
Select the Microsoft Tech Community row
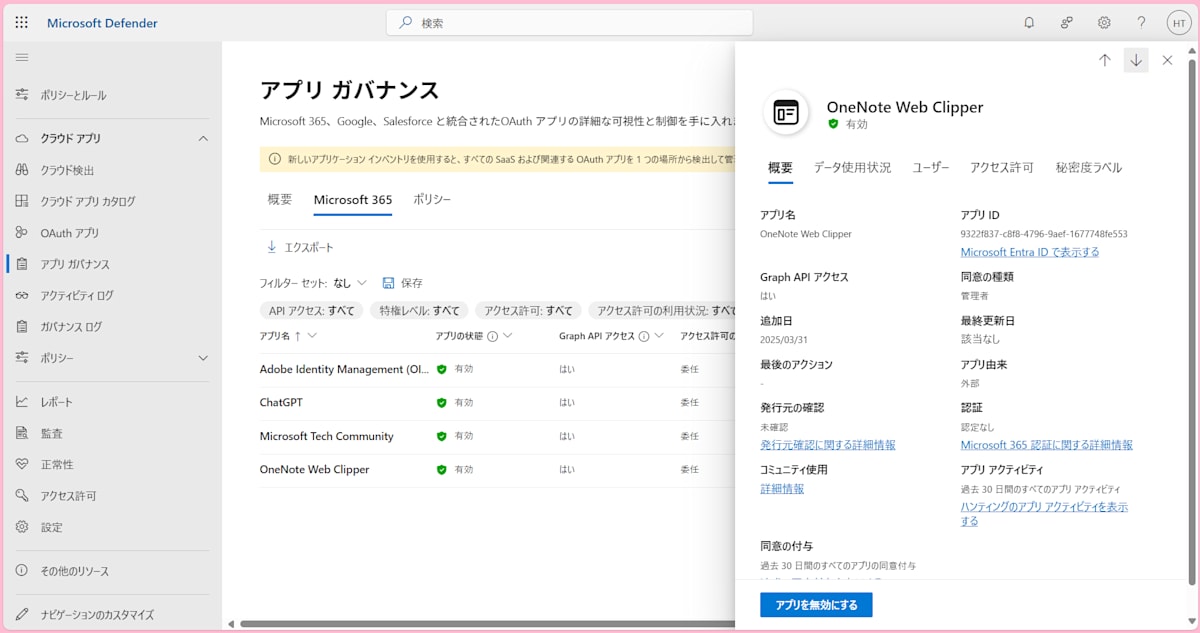click(x=496, y=436)
